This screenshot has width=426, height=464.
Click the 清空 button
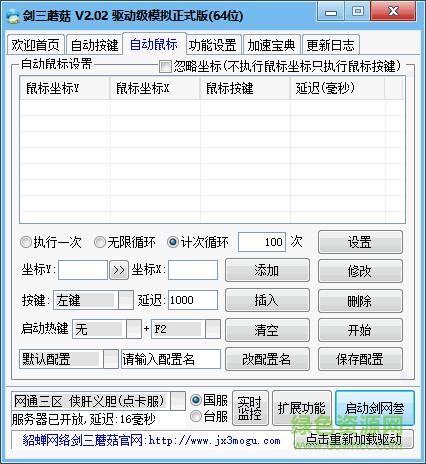point(267,330)
